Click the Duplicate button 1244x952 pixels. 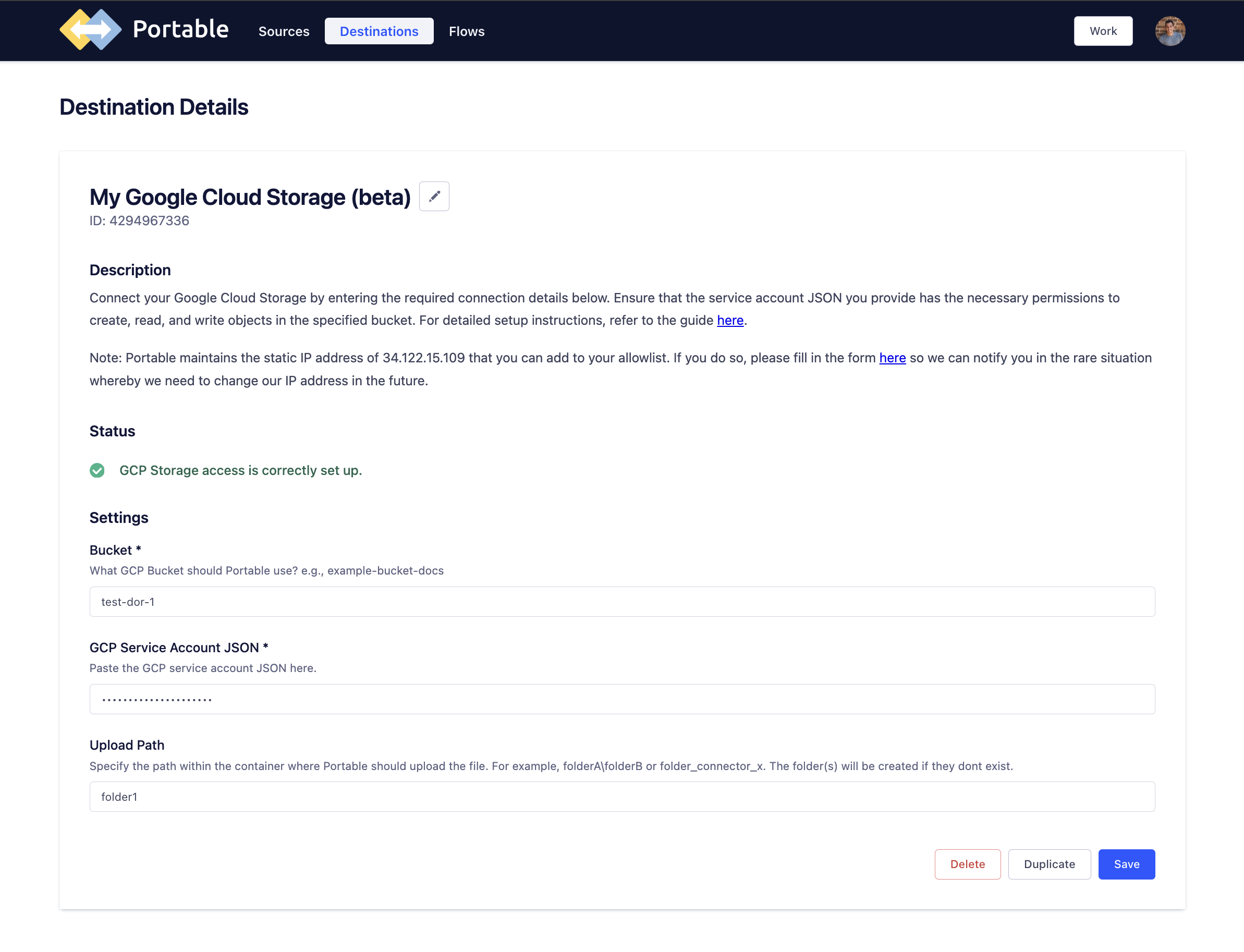click(x=1048, y=863)
